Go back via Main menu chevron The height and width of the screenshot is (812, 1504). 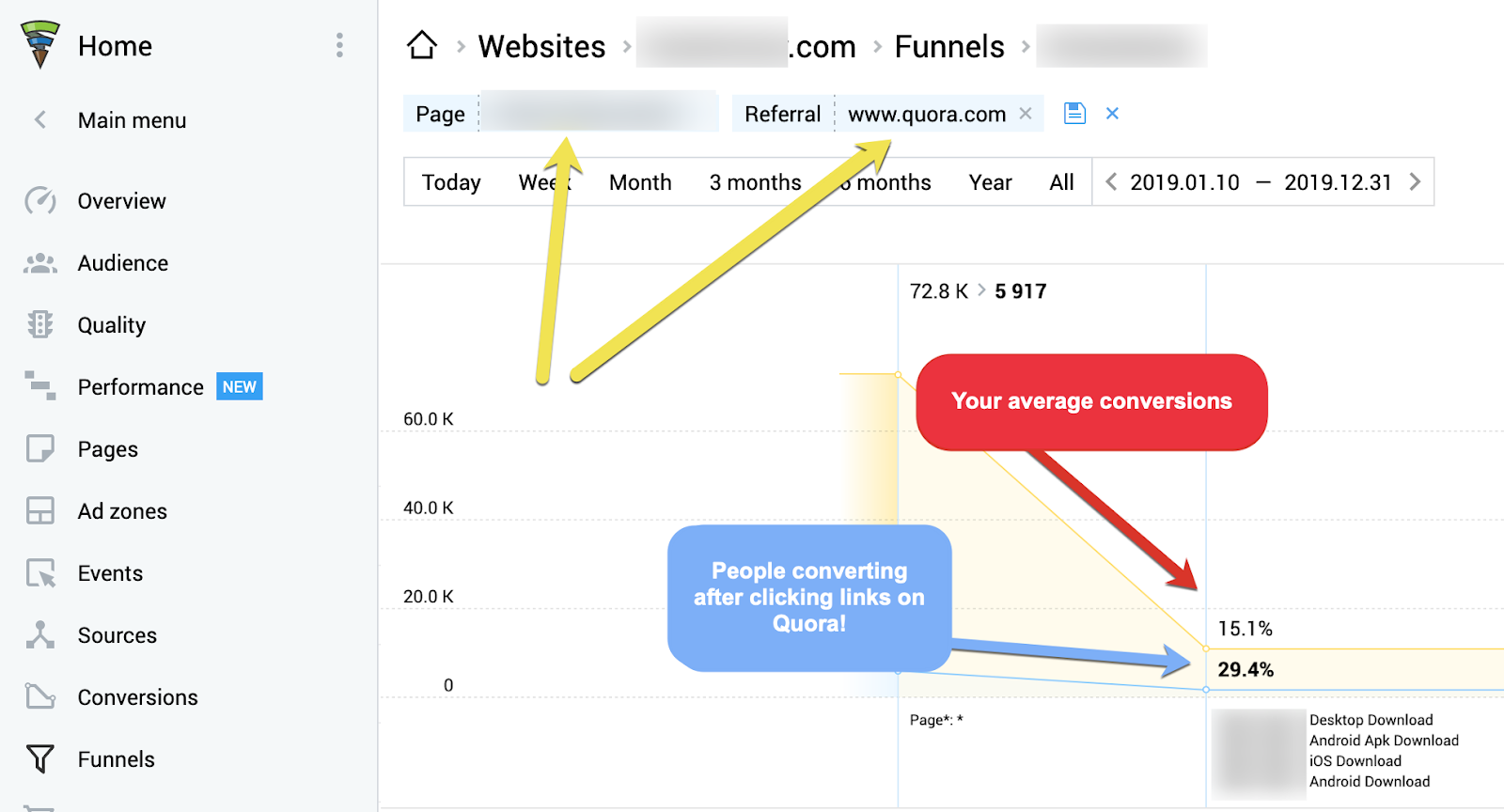(40, 119)
